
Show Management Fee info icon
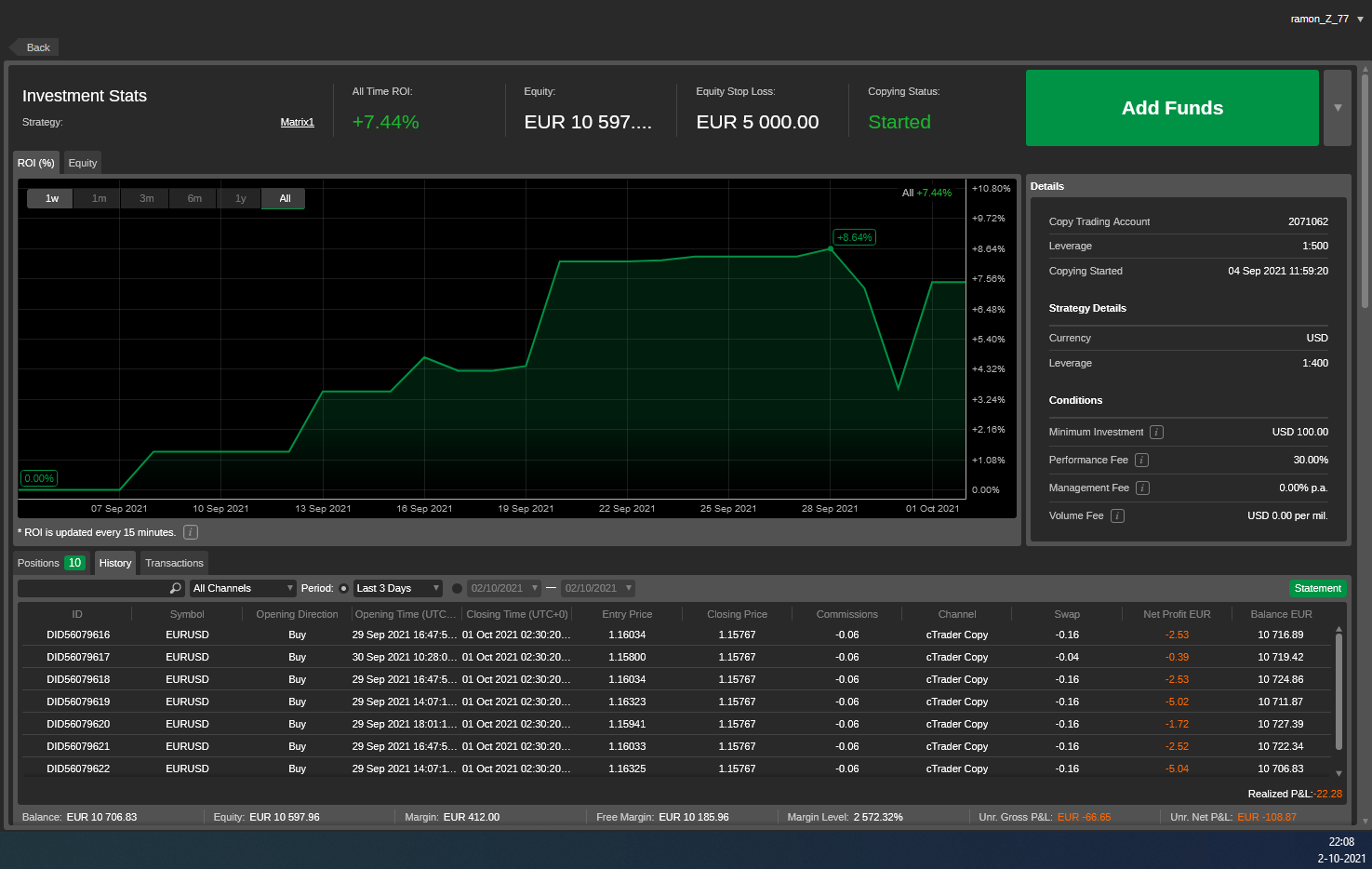pos(1143,488)
